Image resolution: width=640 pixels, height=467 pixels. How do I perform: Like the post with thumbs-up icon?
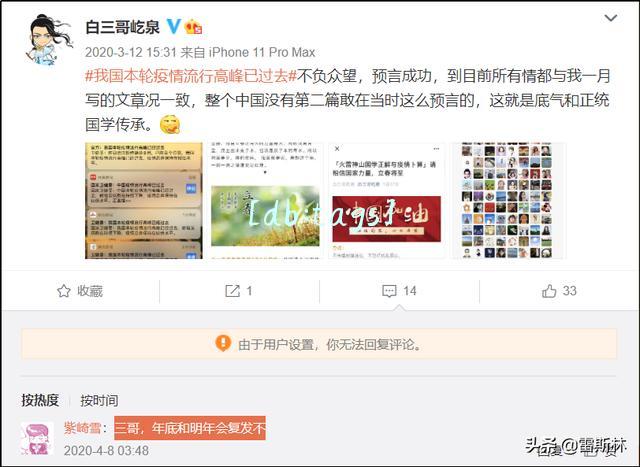(549, 291)
